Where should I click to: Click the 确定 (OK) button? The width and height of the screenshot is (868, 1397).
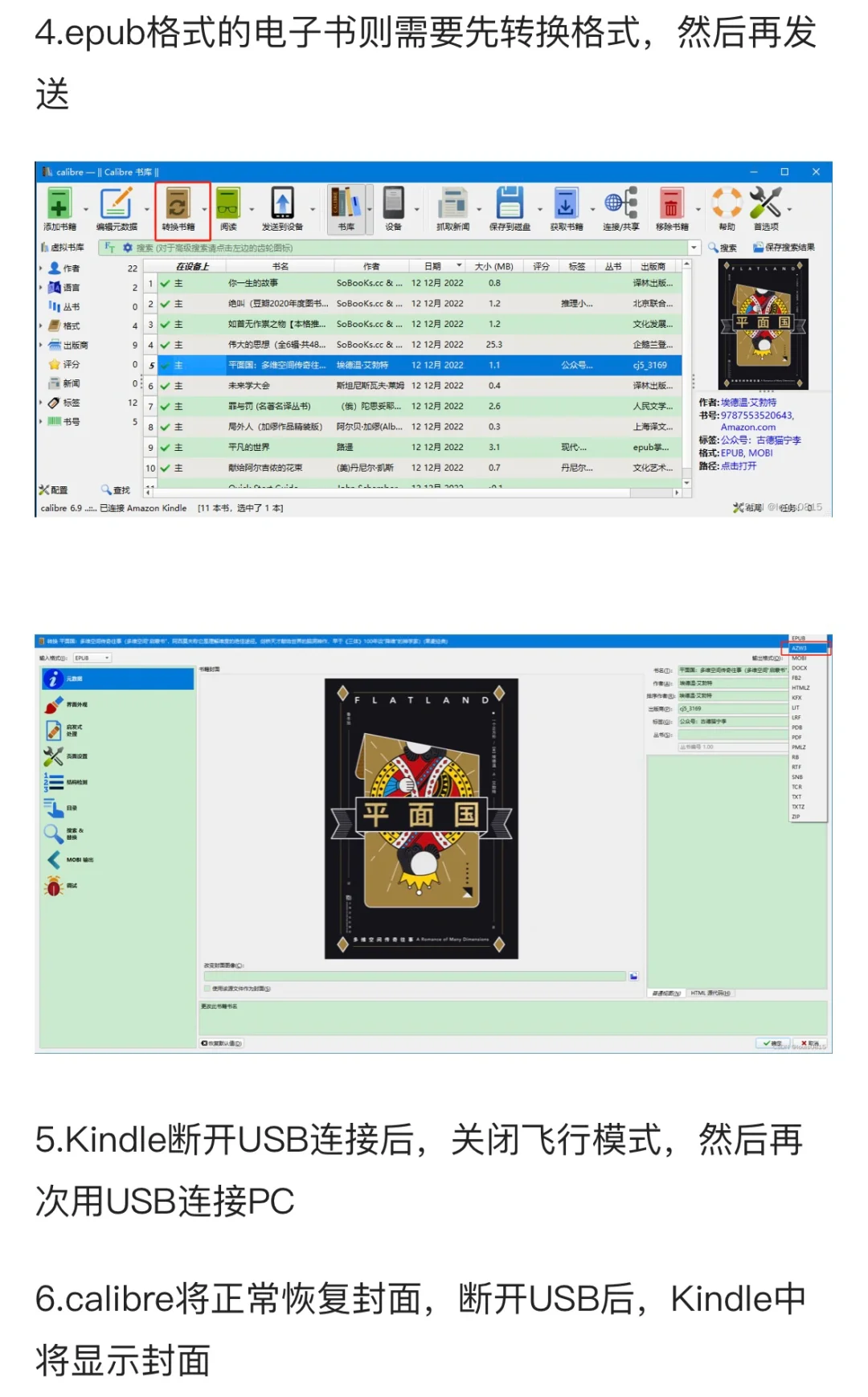(x=772, y=1043)
